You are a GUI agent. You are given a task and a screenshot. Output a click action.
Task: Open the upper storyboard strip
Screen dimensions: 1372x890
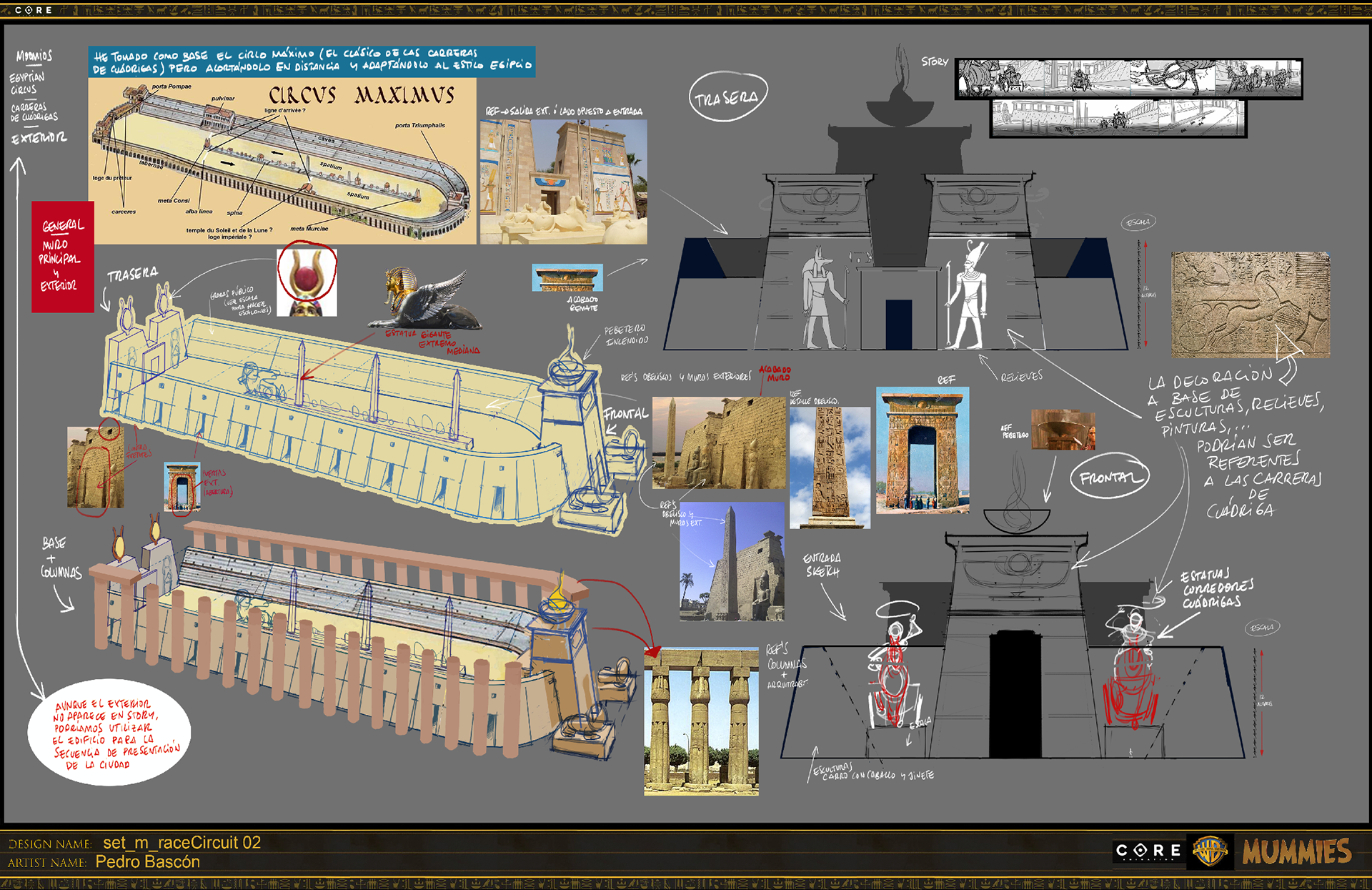point(1128,79)
